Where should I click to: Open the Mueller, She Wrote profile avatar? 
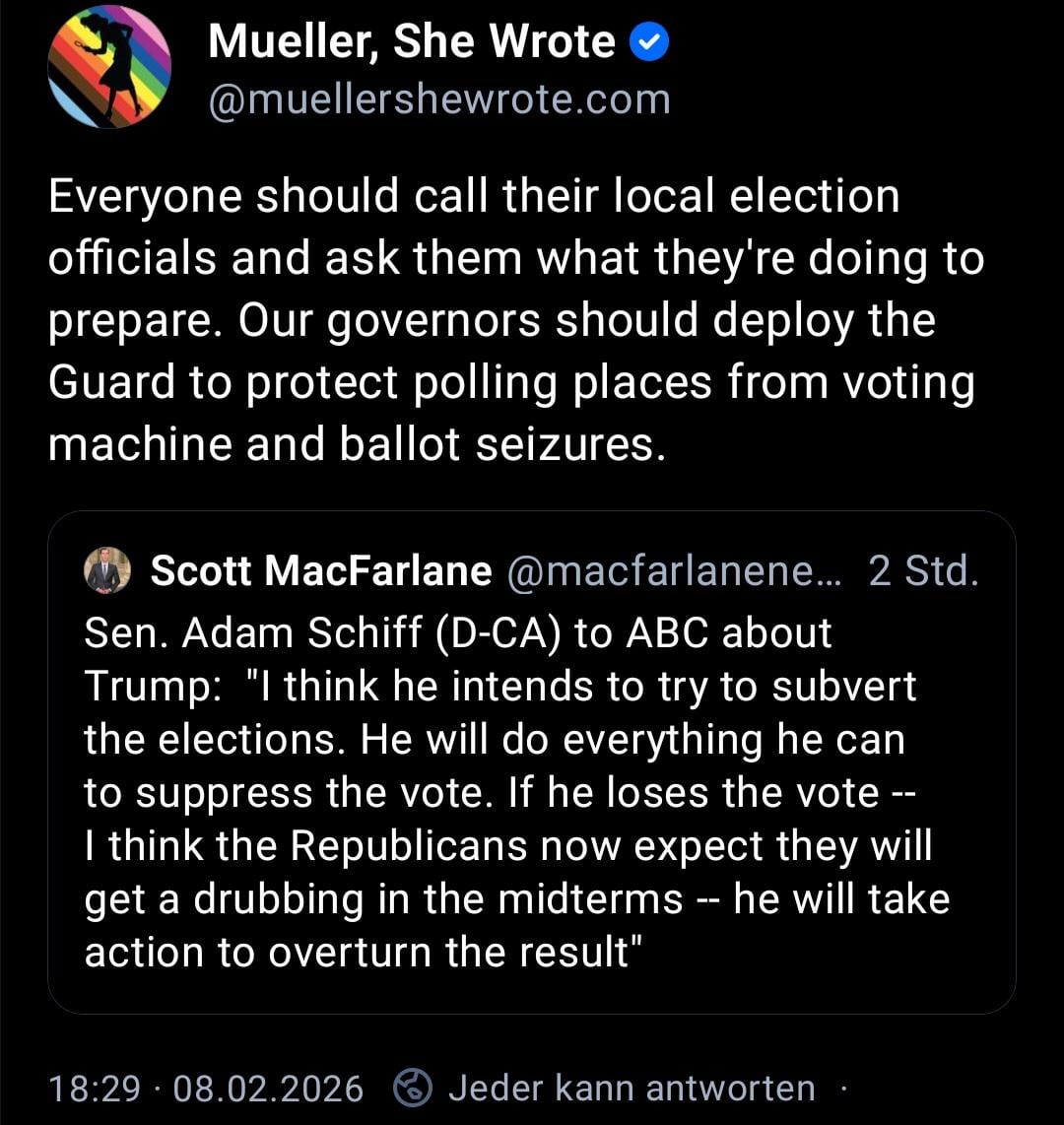109,67
